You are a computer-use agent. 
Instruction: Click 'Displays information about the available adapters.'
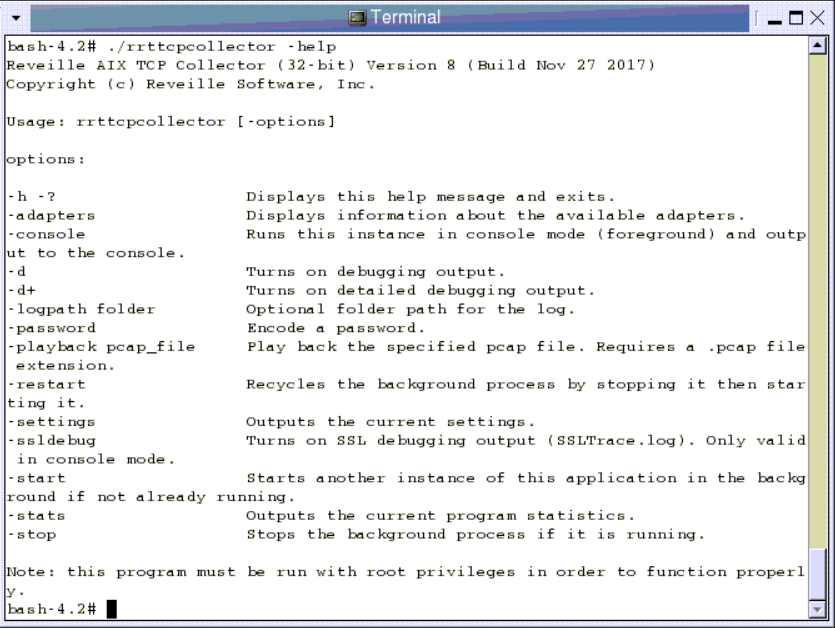pyautogui.click(x=495, y=216)
